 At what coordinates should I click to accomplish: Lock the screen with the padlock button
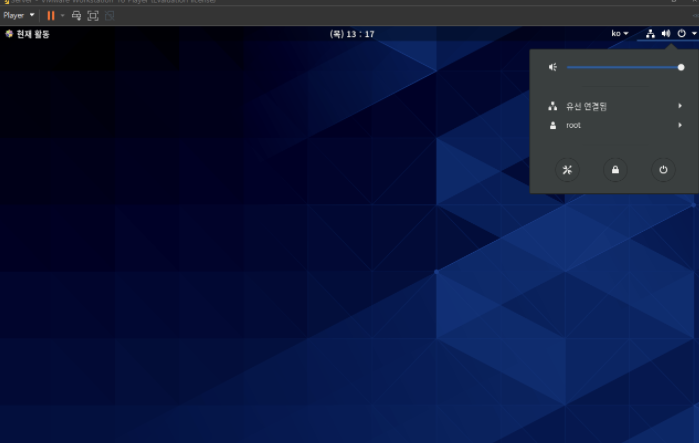[x=615, y=170]
